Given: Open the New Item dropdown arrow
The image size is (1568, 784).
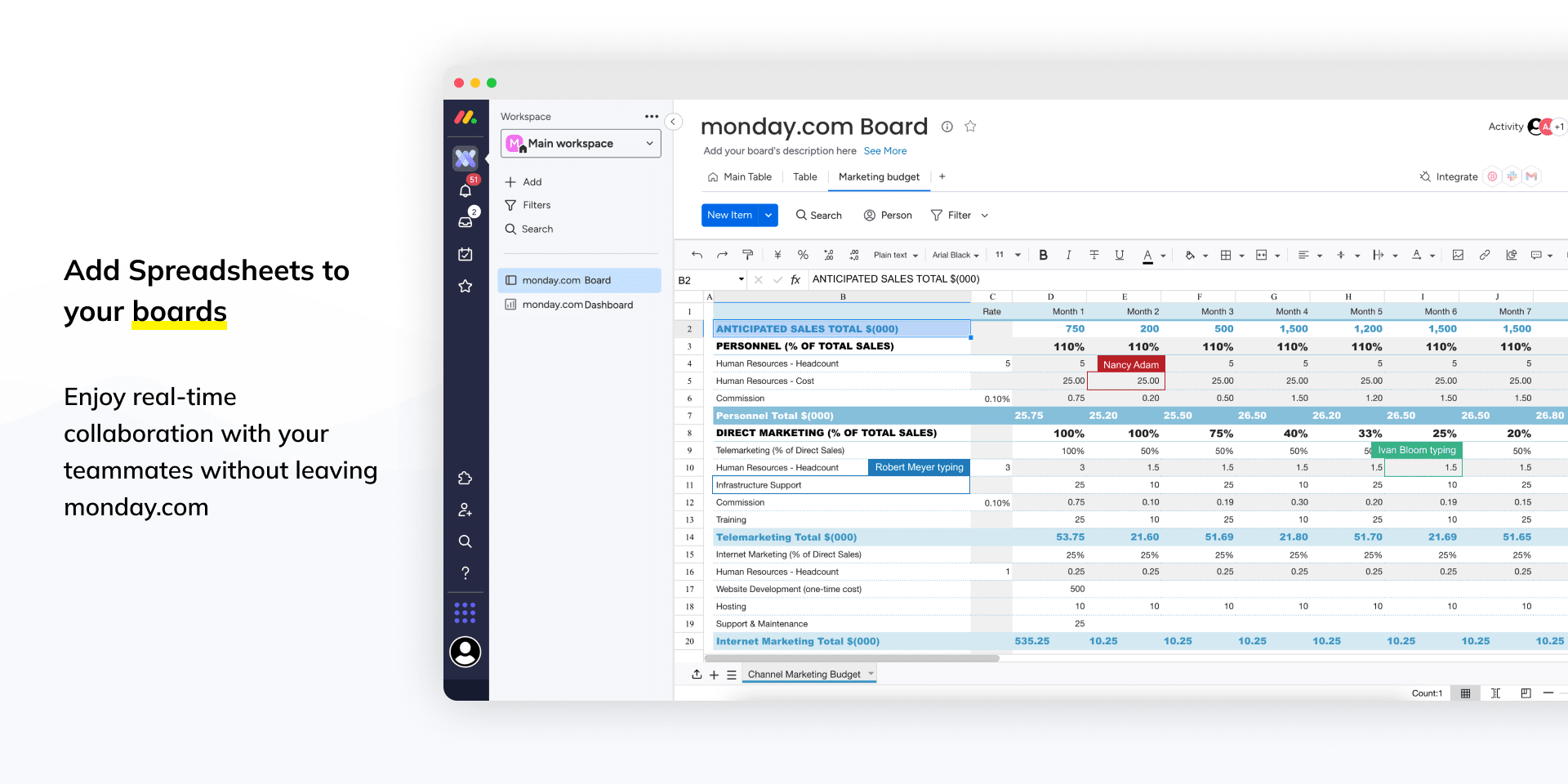Looking at the screenshot, I should tap(768, 215).
